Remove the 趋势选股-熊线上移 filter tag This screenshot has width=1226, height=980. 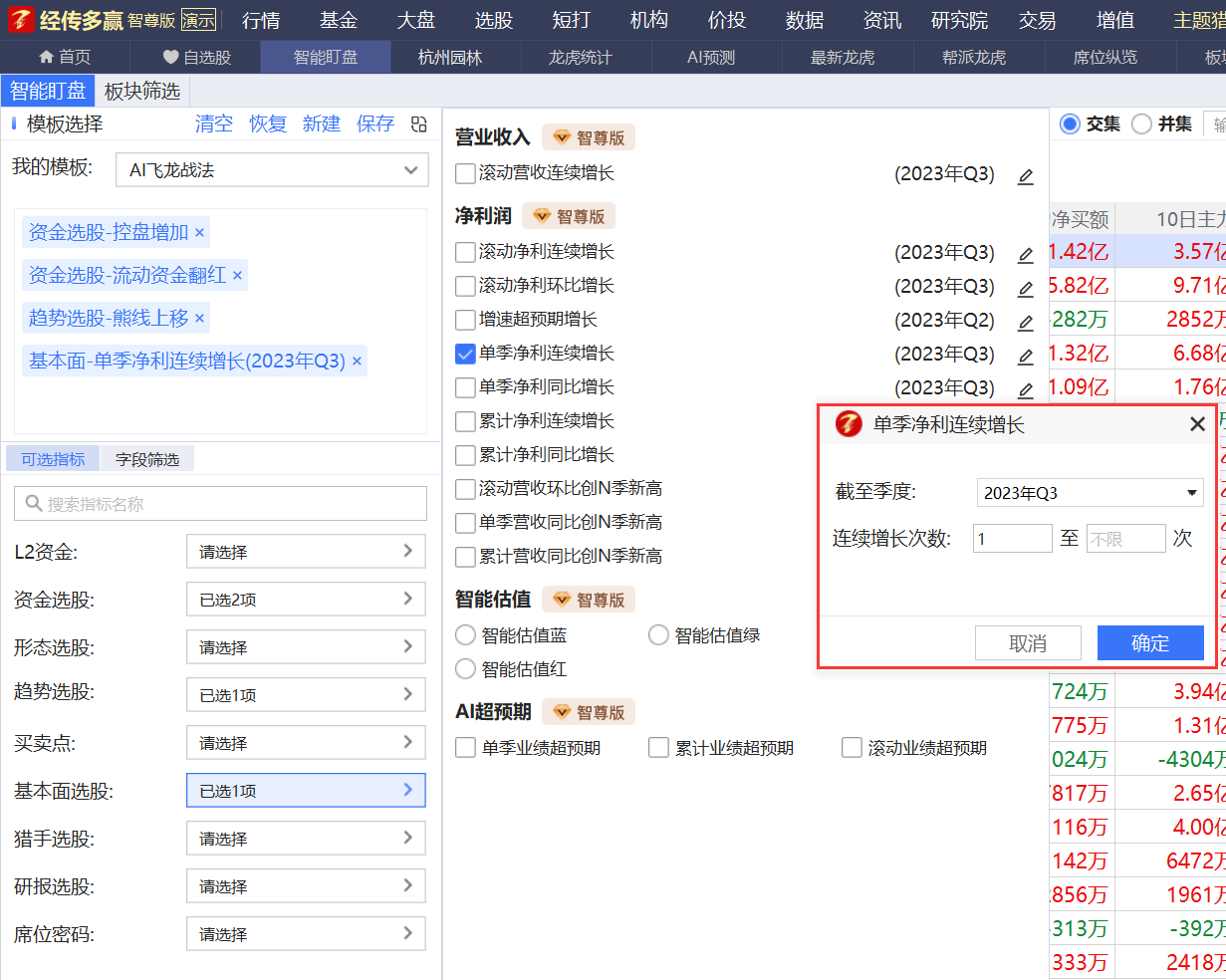click(199, 319)
